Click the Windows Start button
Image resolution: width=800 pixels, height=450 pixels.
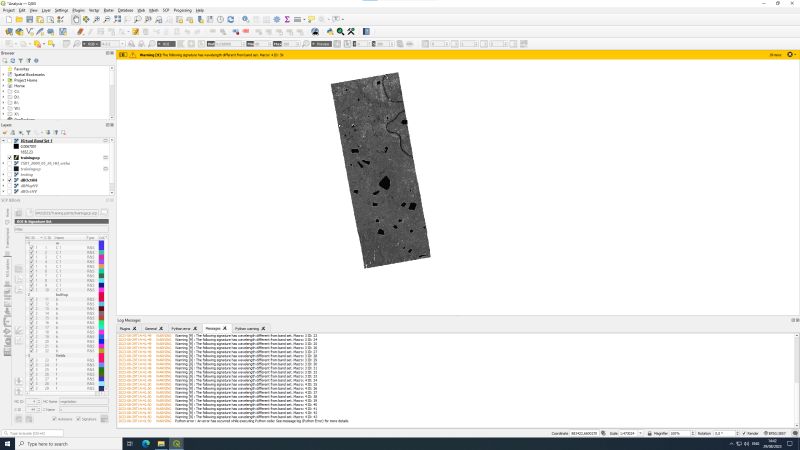point(7,443)
